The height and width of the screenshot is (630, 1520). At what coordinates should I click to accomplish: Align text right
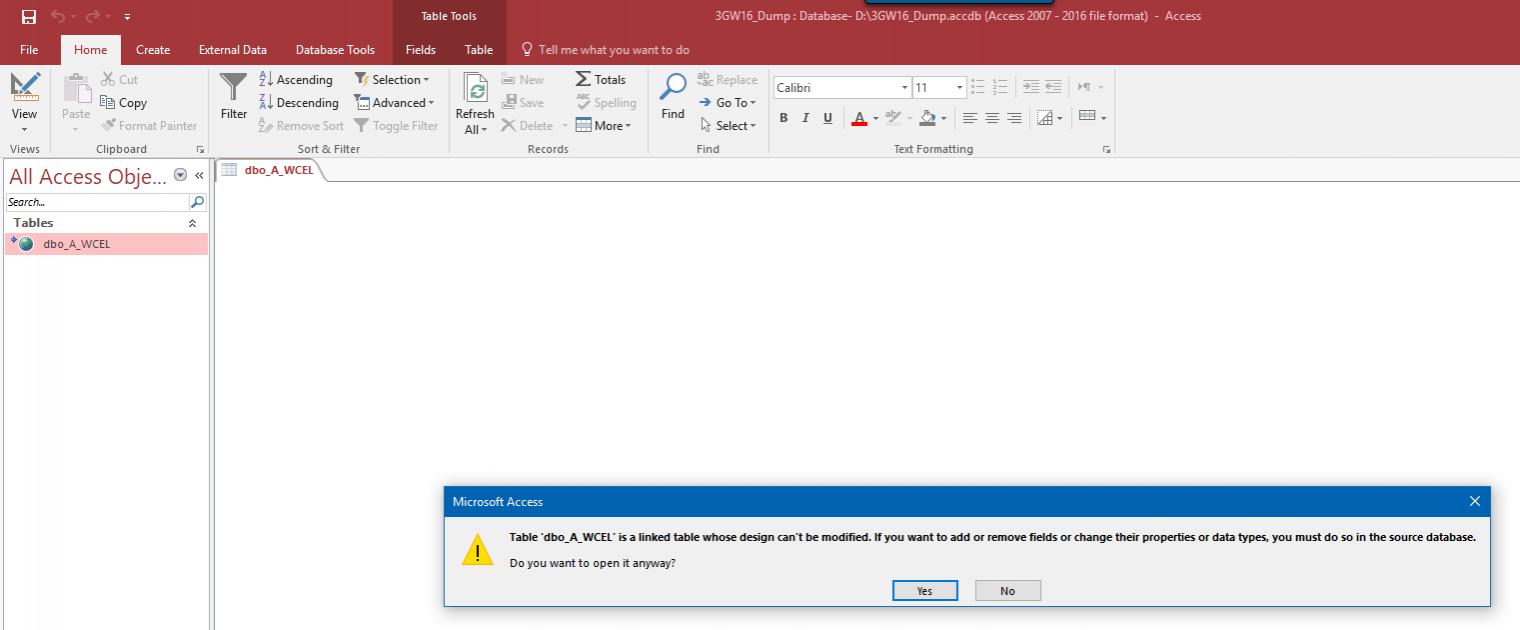pyautogui.click(x=1014, y=118)
